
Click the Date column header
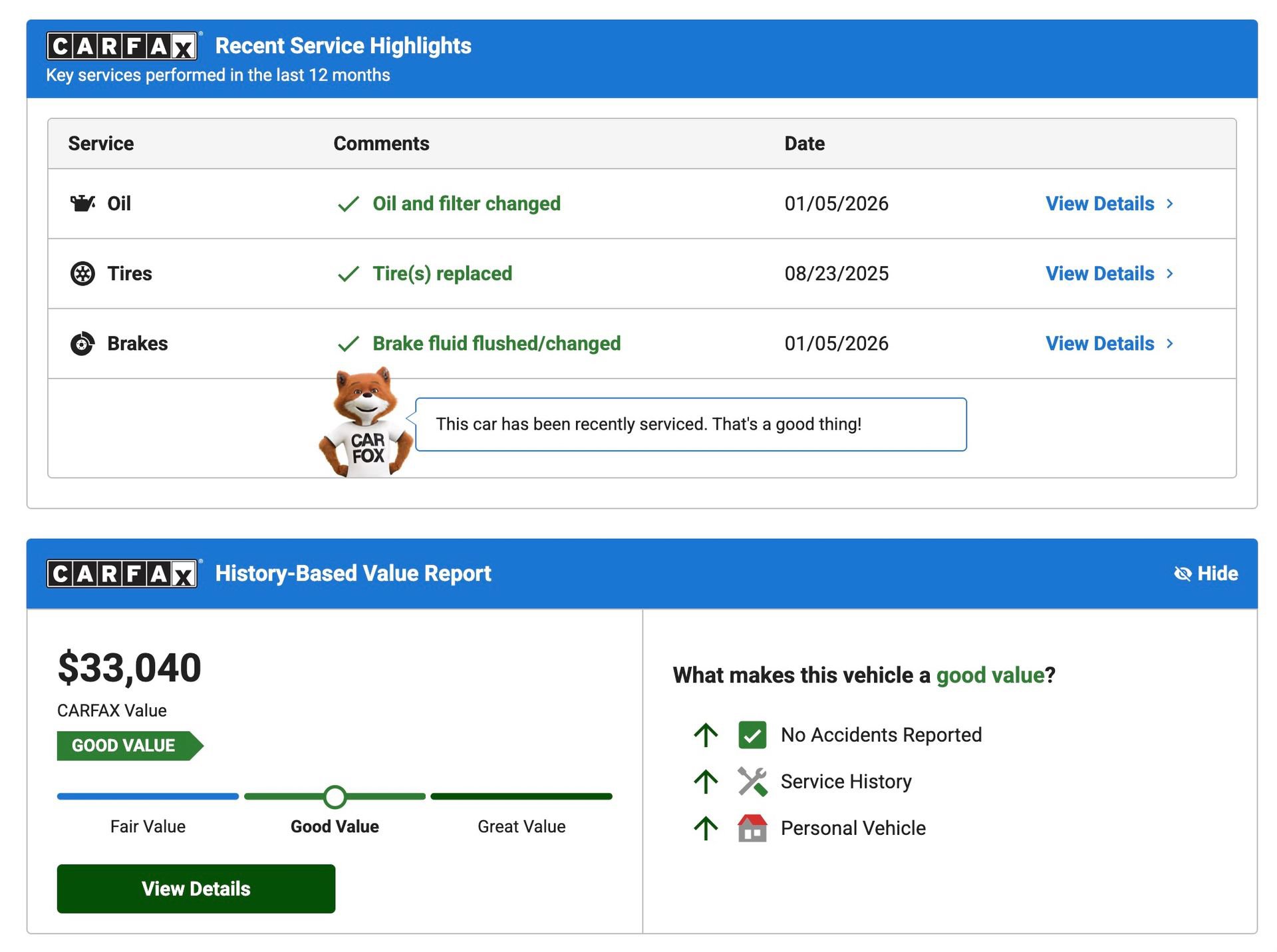[805, 144]
